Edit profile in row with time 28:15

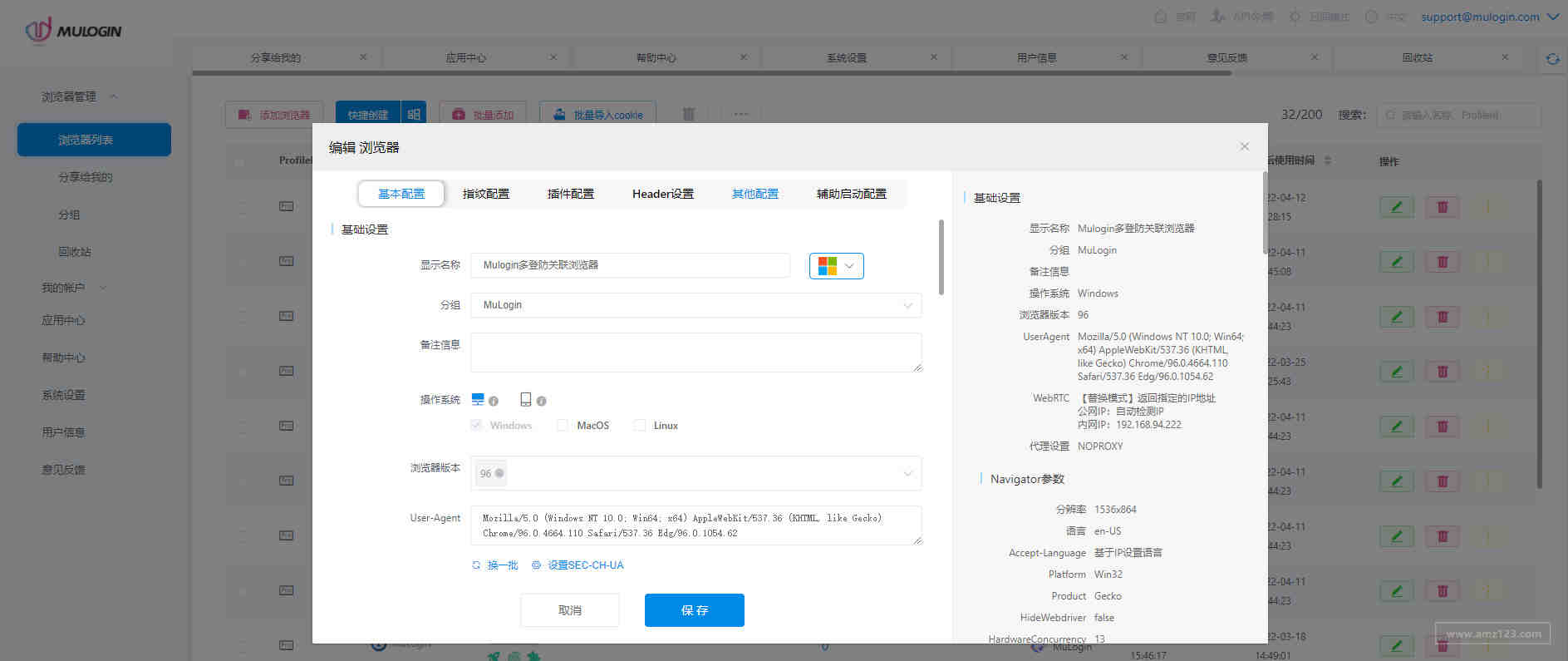(x=1397, y=207)
